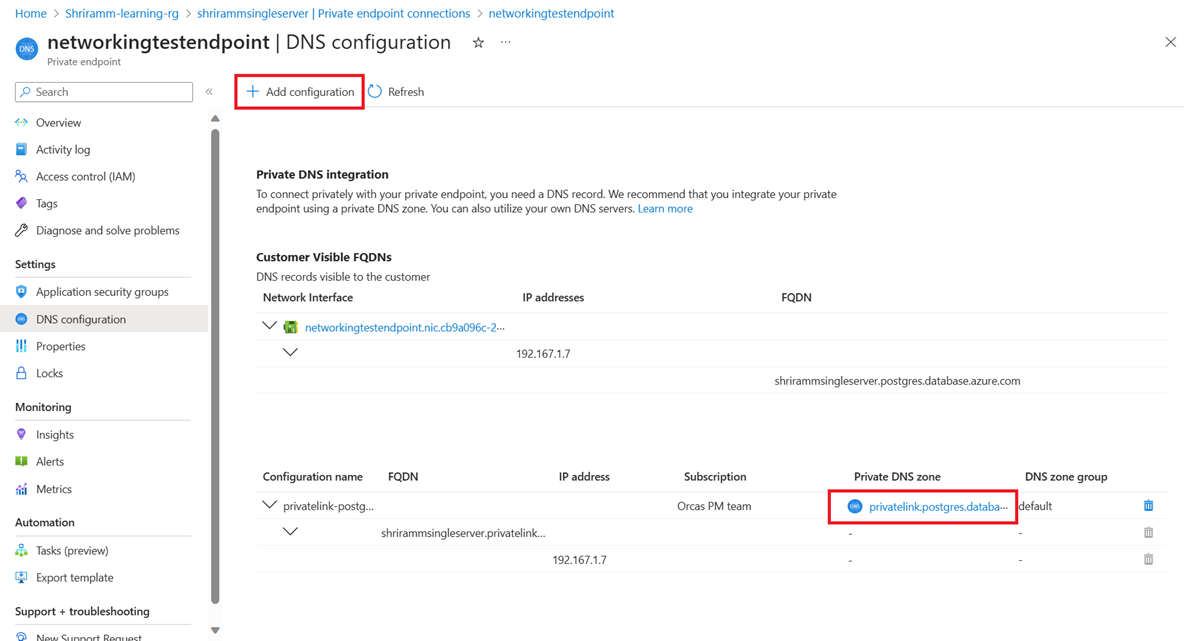Open the ellipsis more options menu
Viewport: 1200px width, 641px height.
click(x=506, y=43)
